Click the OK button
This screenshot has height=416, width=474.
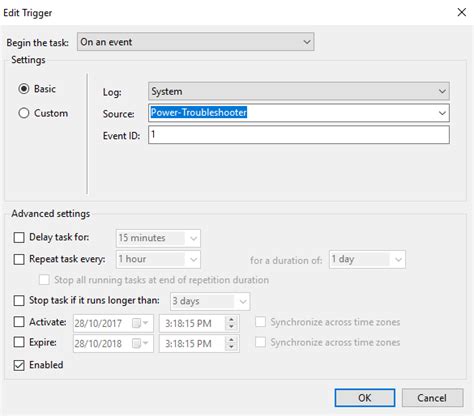click(x=365, y=398)
